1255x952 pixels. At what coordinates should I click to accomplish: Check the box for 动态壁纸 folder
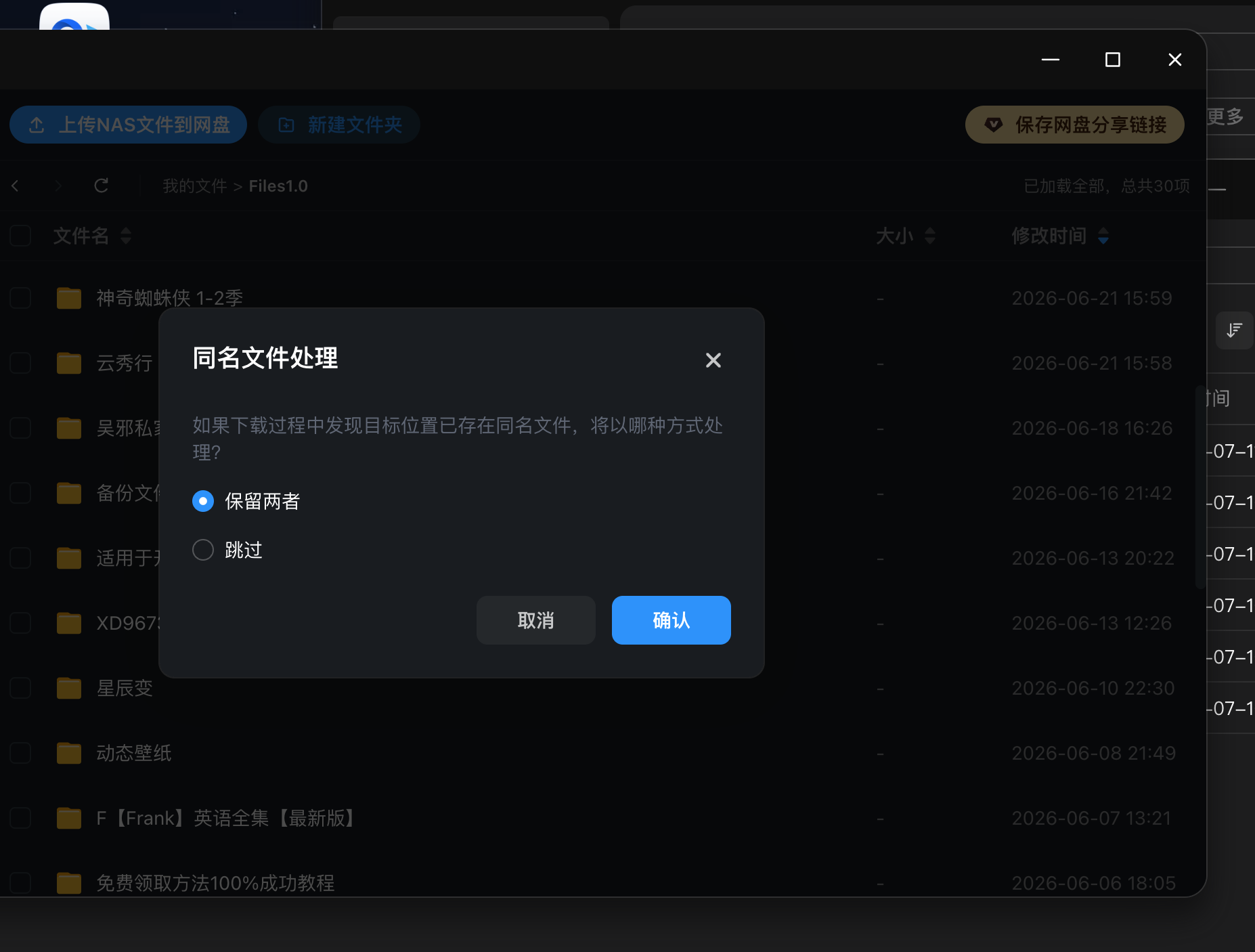coord(20,753)
